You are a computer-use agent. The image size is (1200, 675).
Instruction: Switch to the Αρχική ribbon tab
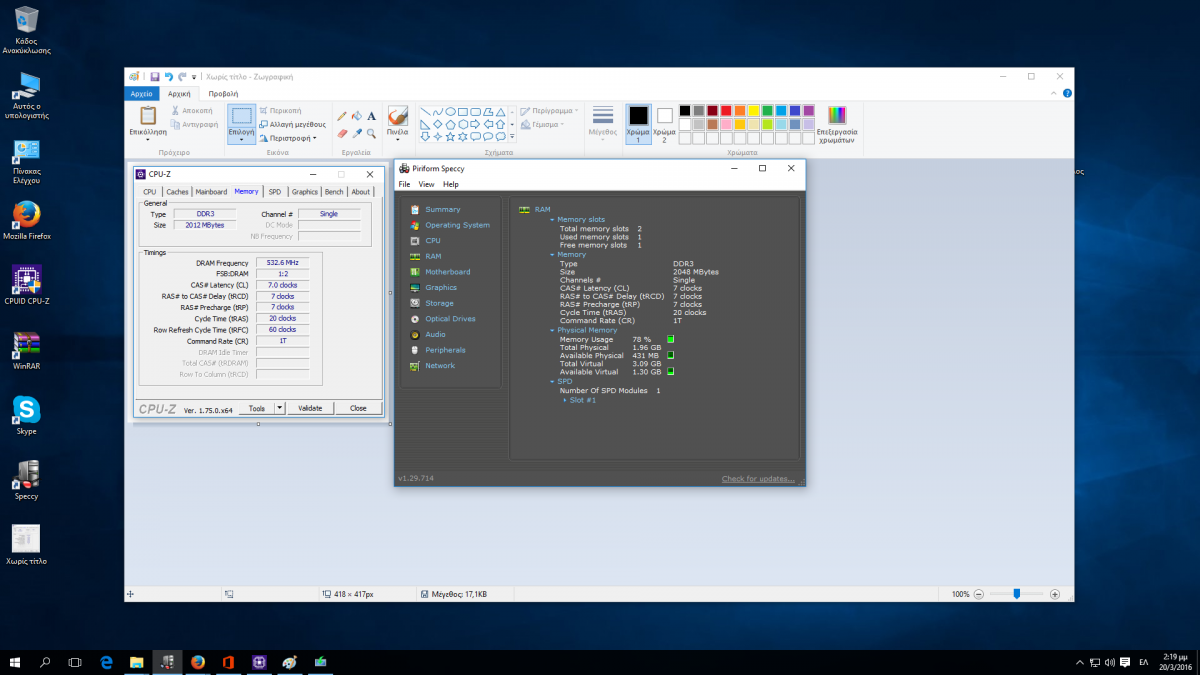coord(179,93)
